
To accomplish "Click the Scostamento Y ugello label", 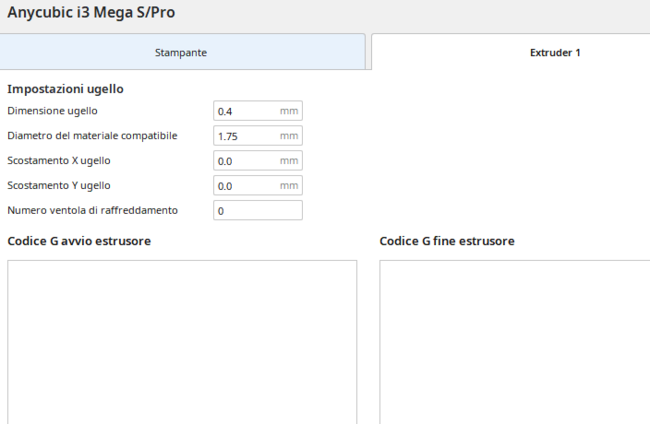I will (x=59, y=186).
